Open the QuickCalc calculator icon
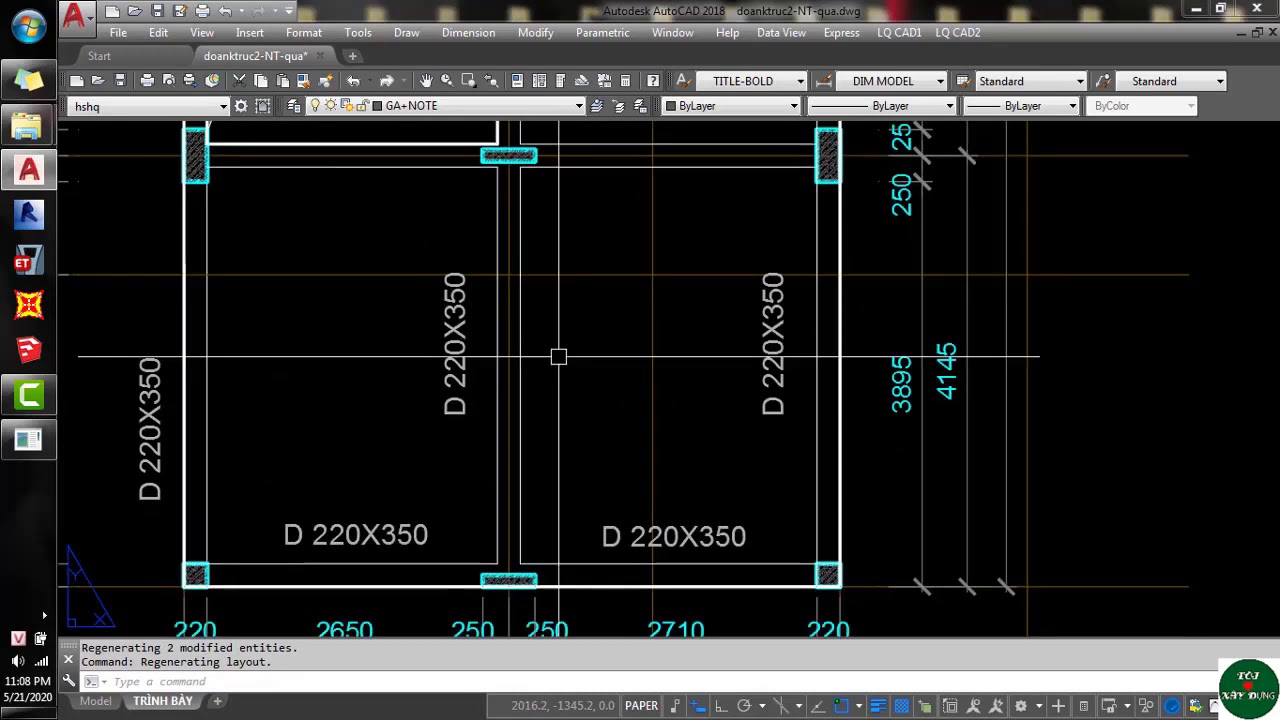The height and width of the screenshot is (720, 1280). (625, 81)
